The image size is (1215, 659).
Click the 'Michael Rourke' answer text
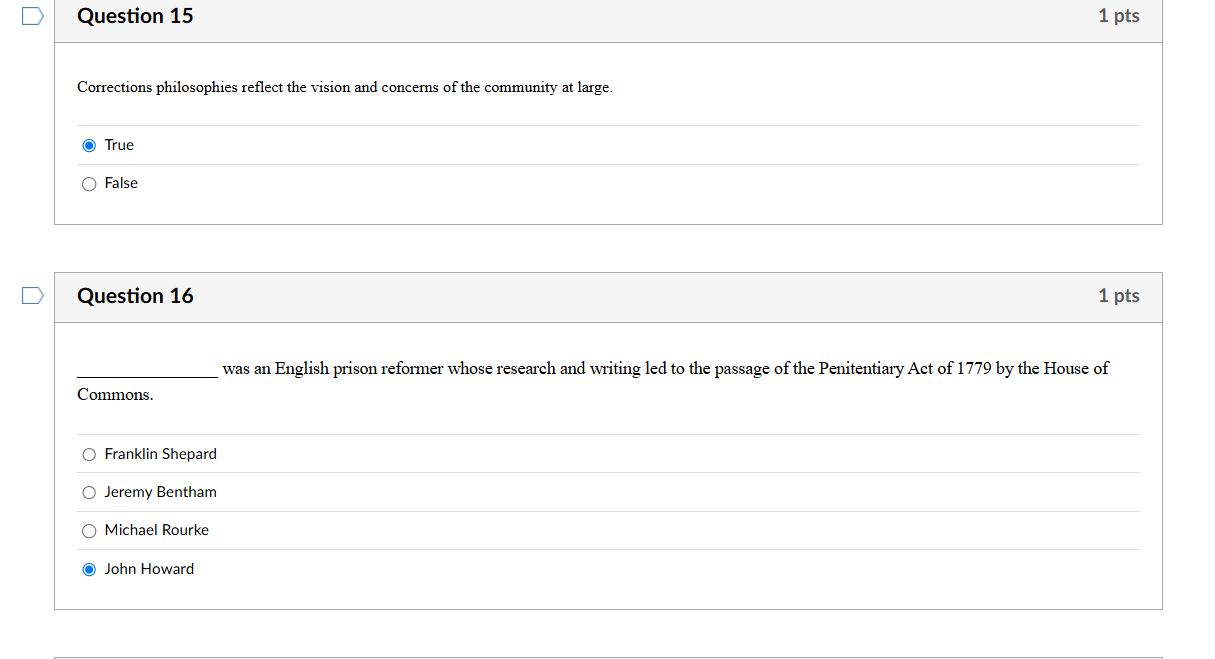coord(156,530)
